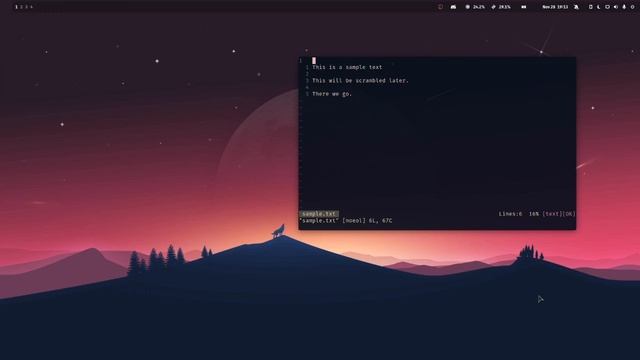The image size is (640, 360).
Task: Switch to workspace 2 in top bar
Action: click(21, 7)
